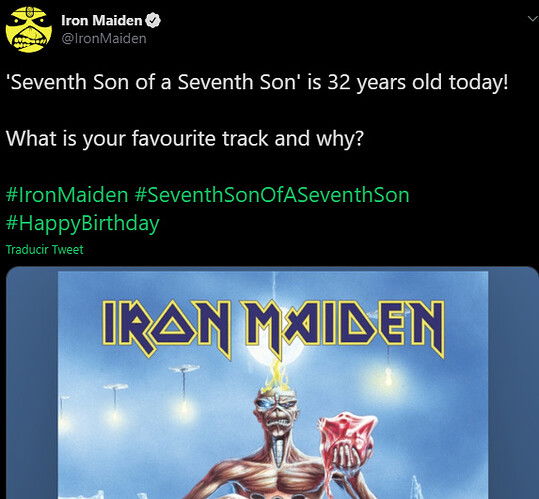This screenshot has height=499, width=539.
Task: Open the Iron Maiden display name
Action: tap(101, 21)
